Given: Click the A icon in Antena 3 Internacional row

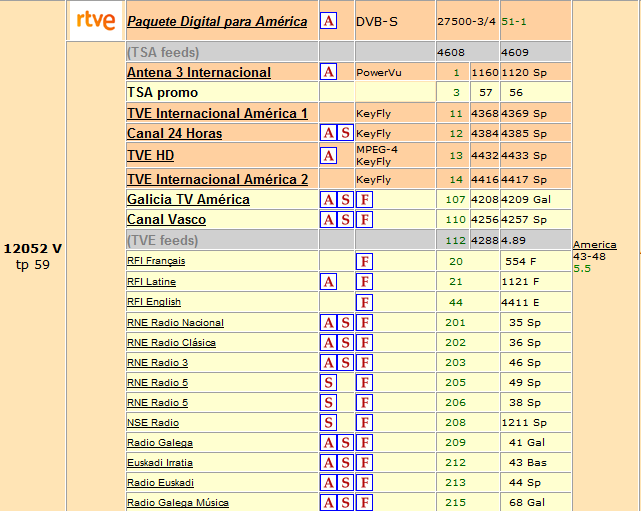Looking at the screenshot, I should (328, 72).
